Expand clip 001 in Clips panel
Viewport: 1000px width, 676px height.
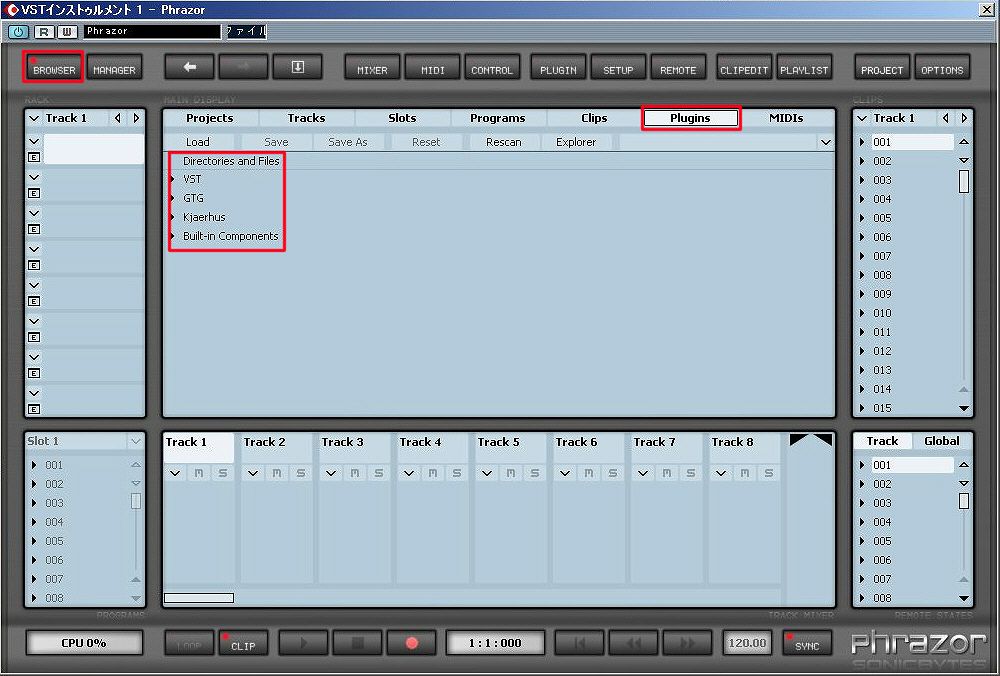(862, 142)
